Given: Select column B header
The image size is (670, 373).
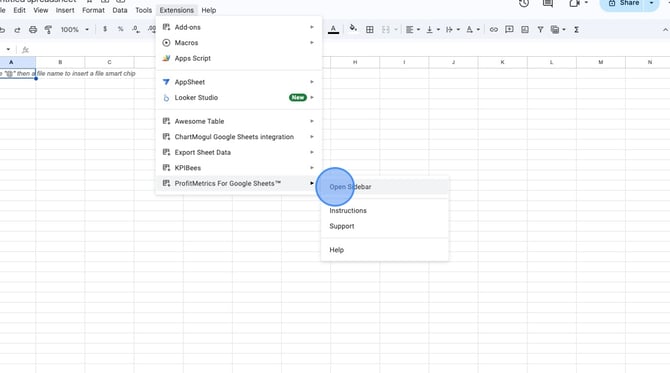Looking at the screenshot, I should tap(60, 62).
